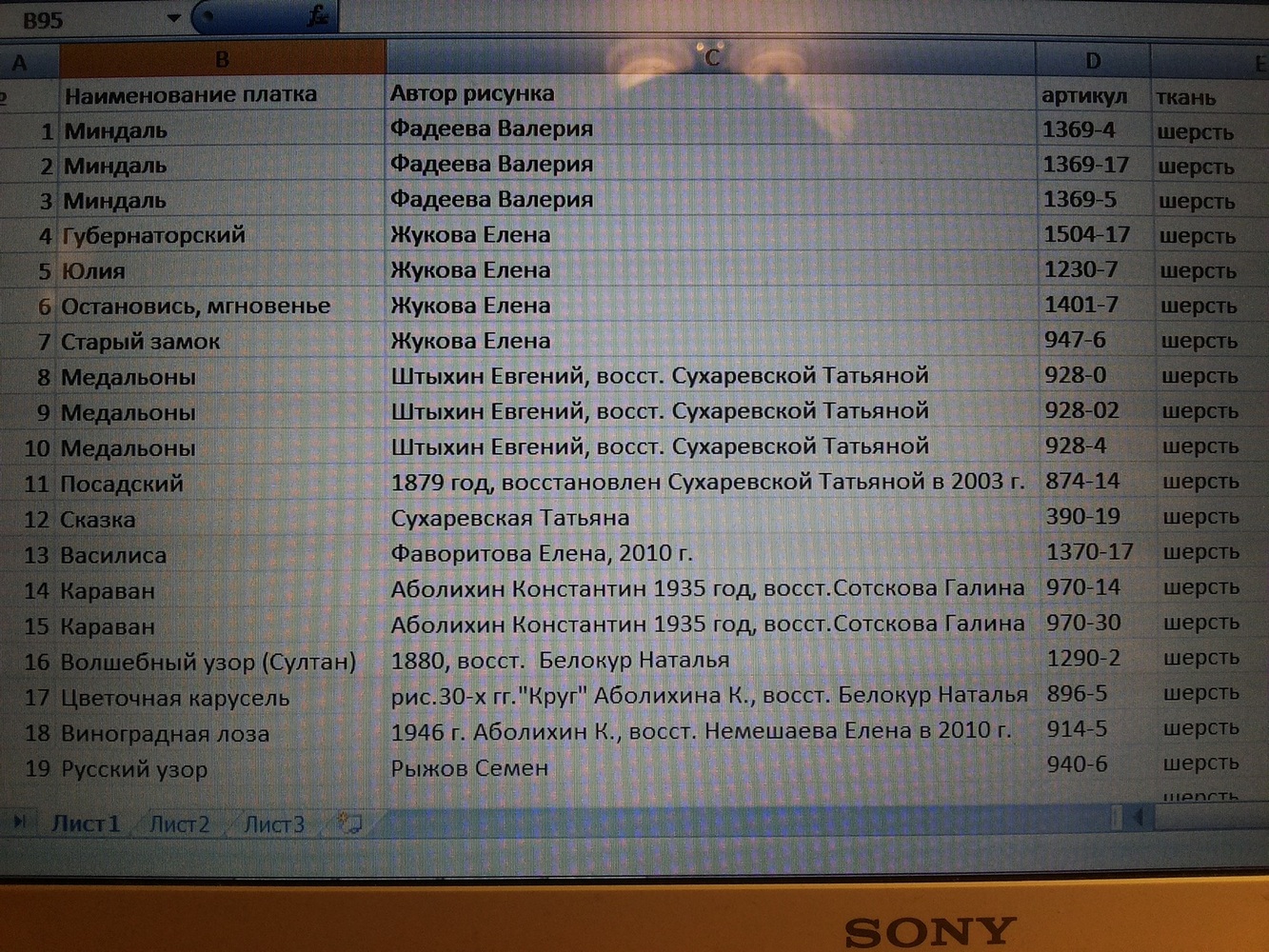Select the cell 'Волшебный узор (Султан)'

(x=208, y=662)
